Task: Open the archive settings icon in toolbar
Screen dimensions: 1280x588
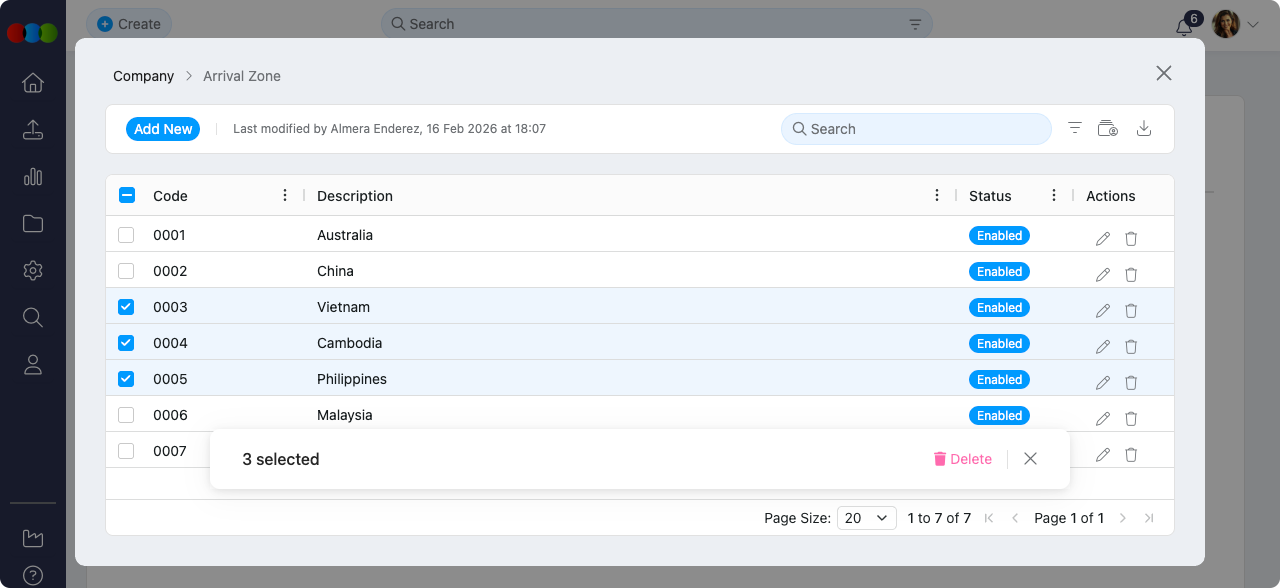Action: point(1107,129)
